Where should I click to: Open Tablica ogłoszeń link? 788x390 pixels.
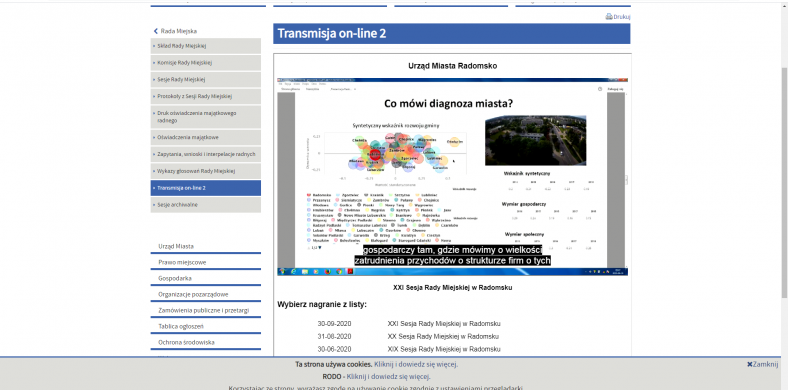180,327
